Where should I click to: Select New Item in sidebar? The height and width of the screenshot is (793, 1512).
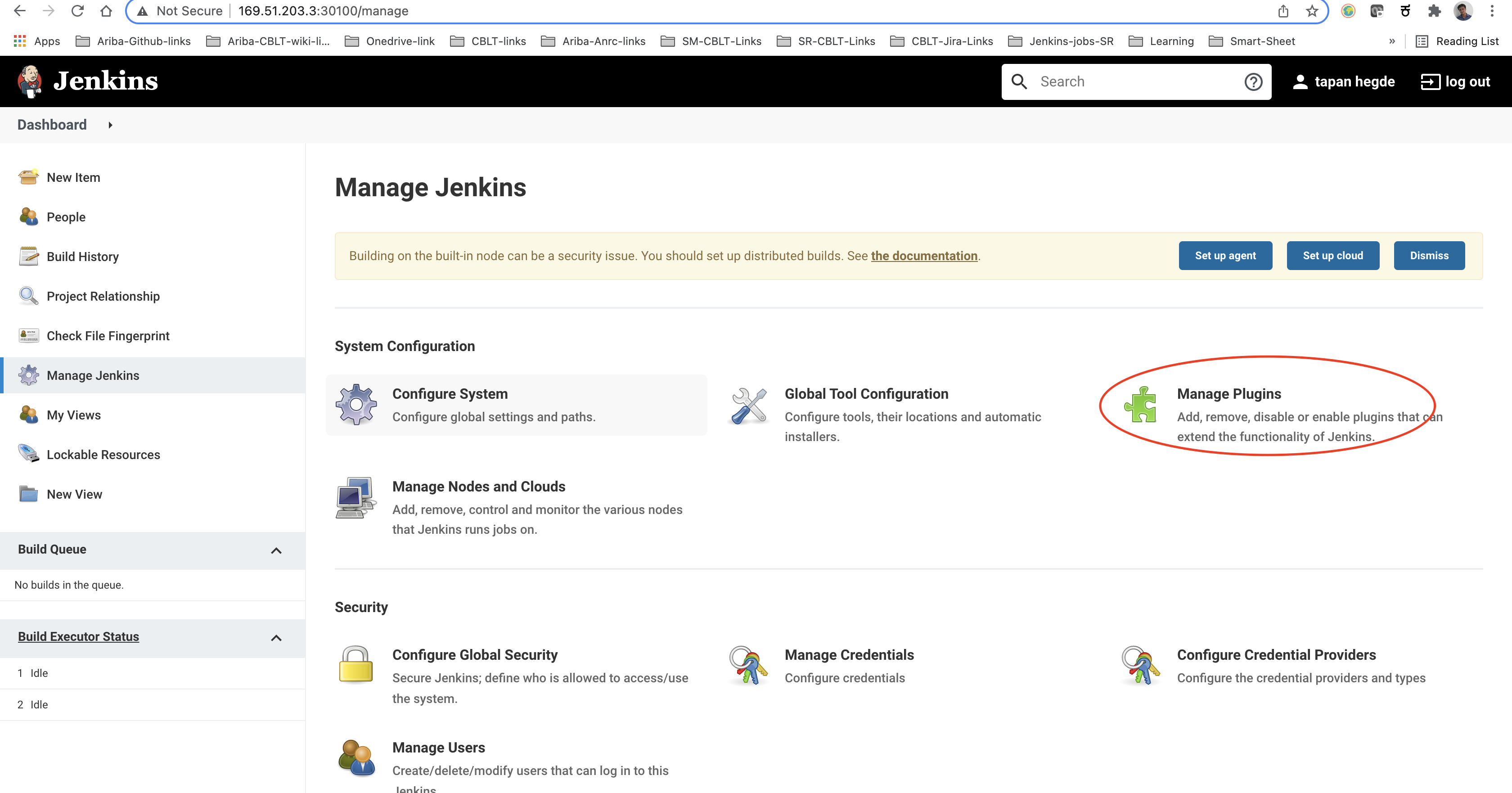pos(73,177)
